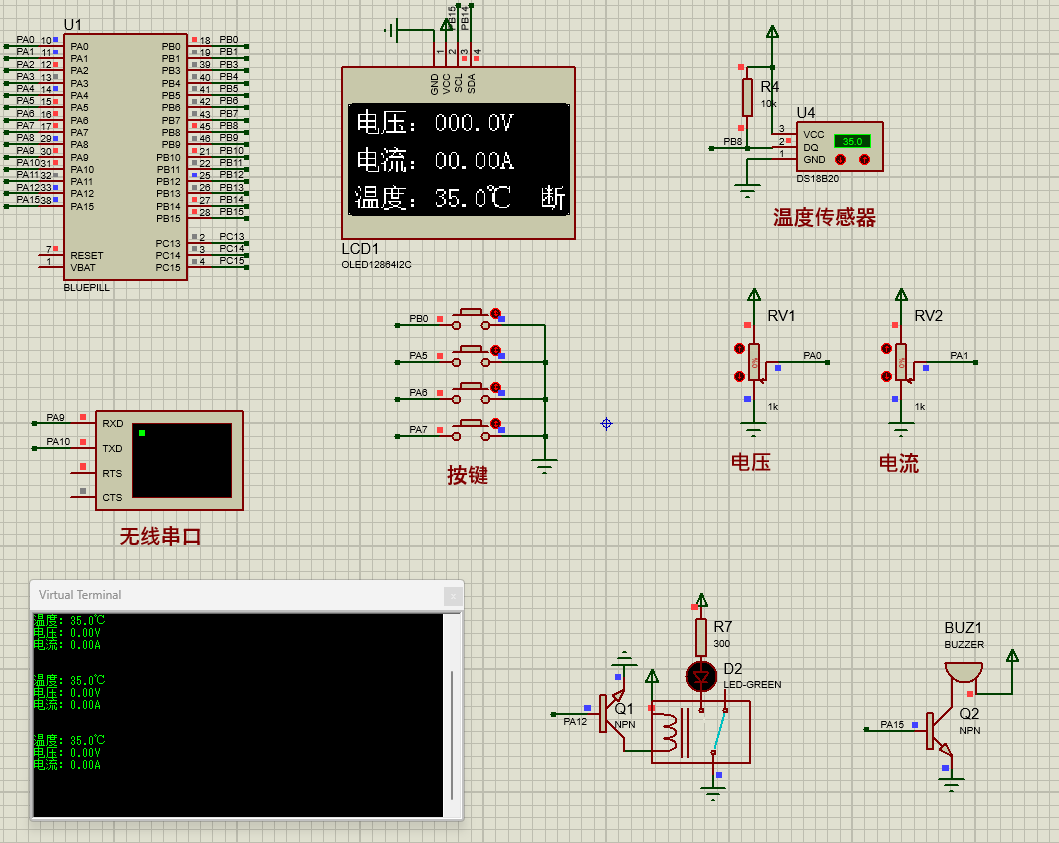Viewport: 1059px width, 843px height.
Task: Toggle the latch on the PB0 button
Action: 494,313
